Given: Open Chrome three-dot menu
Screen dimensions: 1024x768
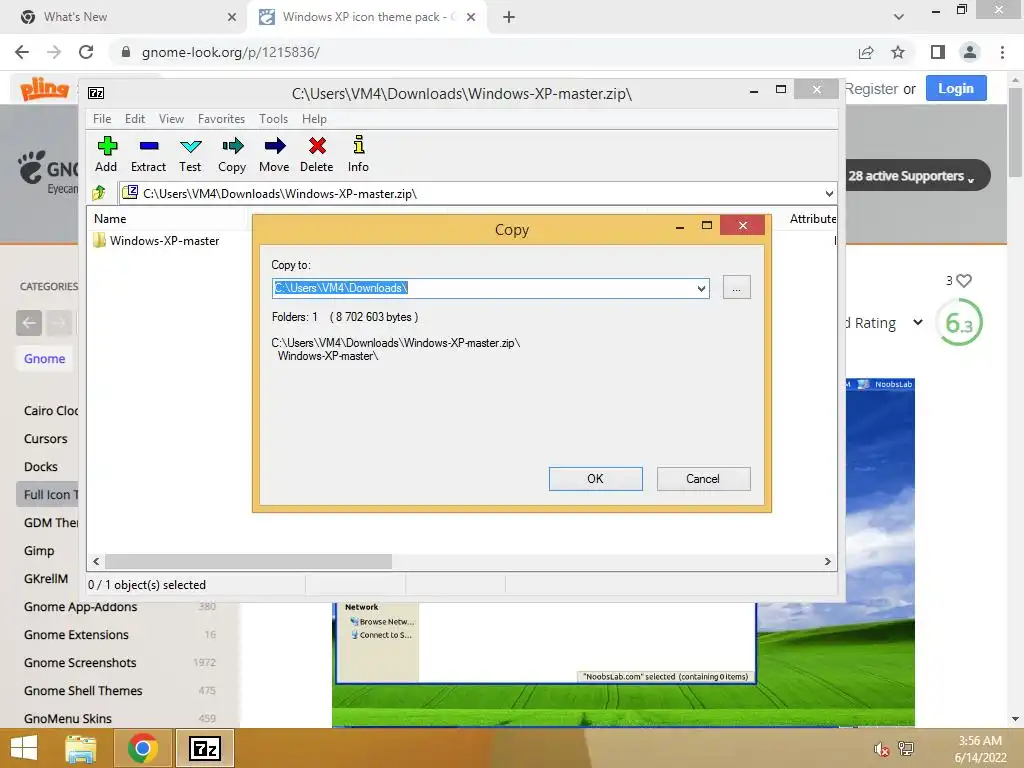Looking at the screenshot, I should coord(1002,52).
